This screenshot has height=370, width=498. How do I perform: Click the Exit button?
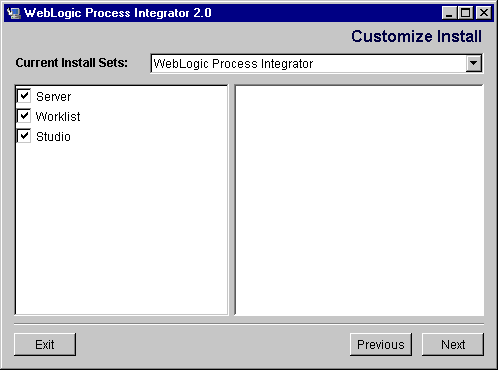pyautogui.click(x=45, y=344)
